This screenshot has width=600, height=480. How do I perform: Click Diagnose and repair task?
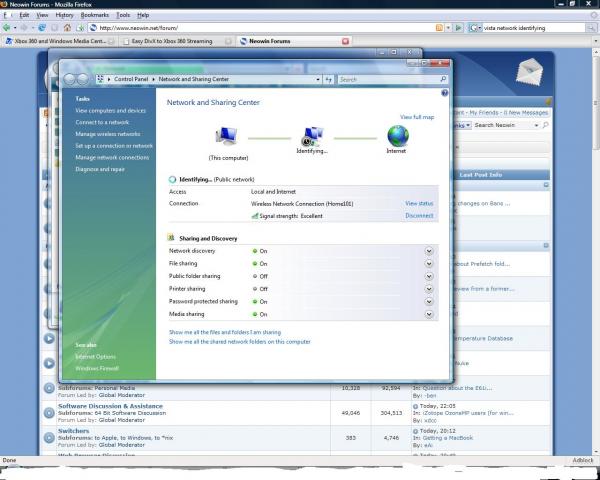coord(100,169)
